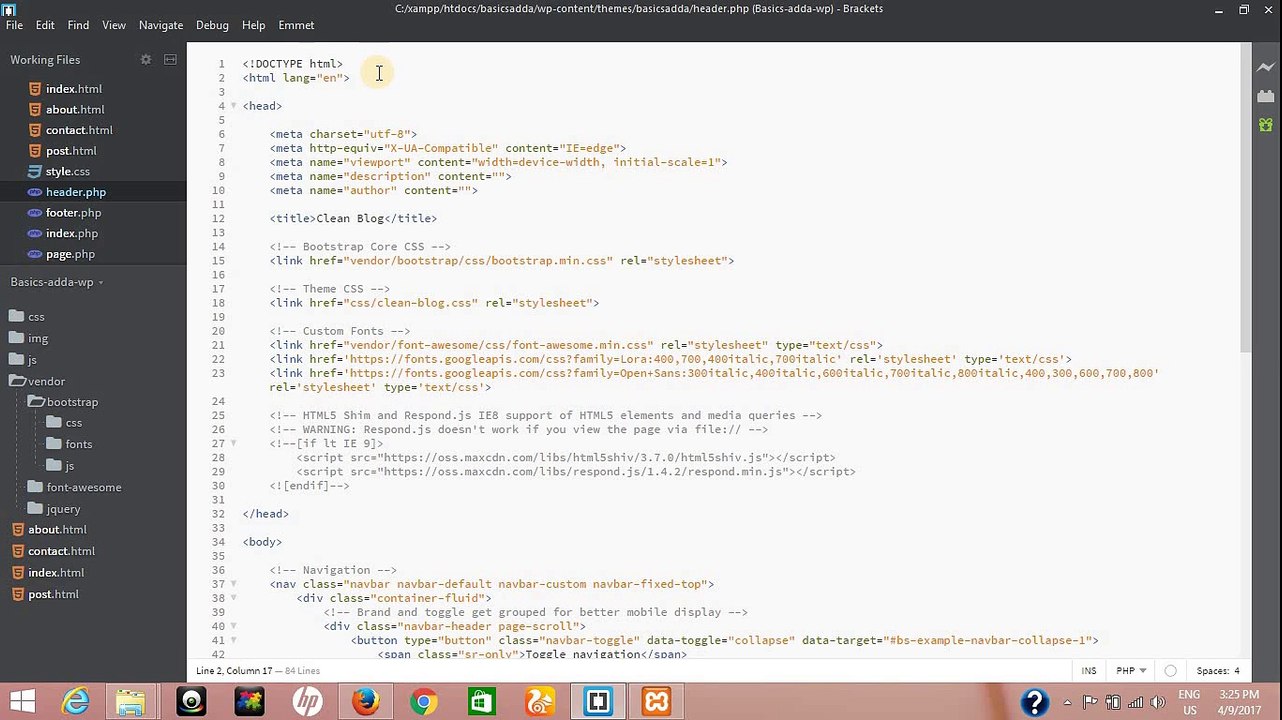This screenshot has width=1282, height=720.
Task: Open the Windows Start button
Action: (x=22, y=702)
